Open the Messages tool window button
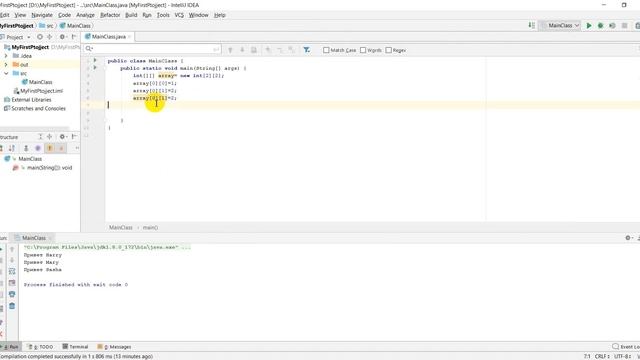The image size is (640, 360). click(x=114, y=347)
